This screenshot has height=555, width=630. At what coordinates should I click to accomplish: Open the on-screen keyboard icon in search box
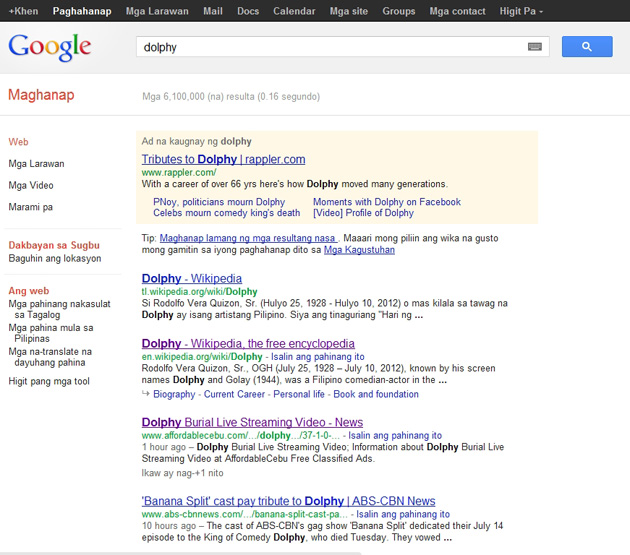pyautogui.click(x=534, y=47)
